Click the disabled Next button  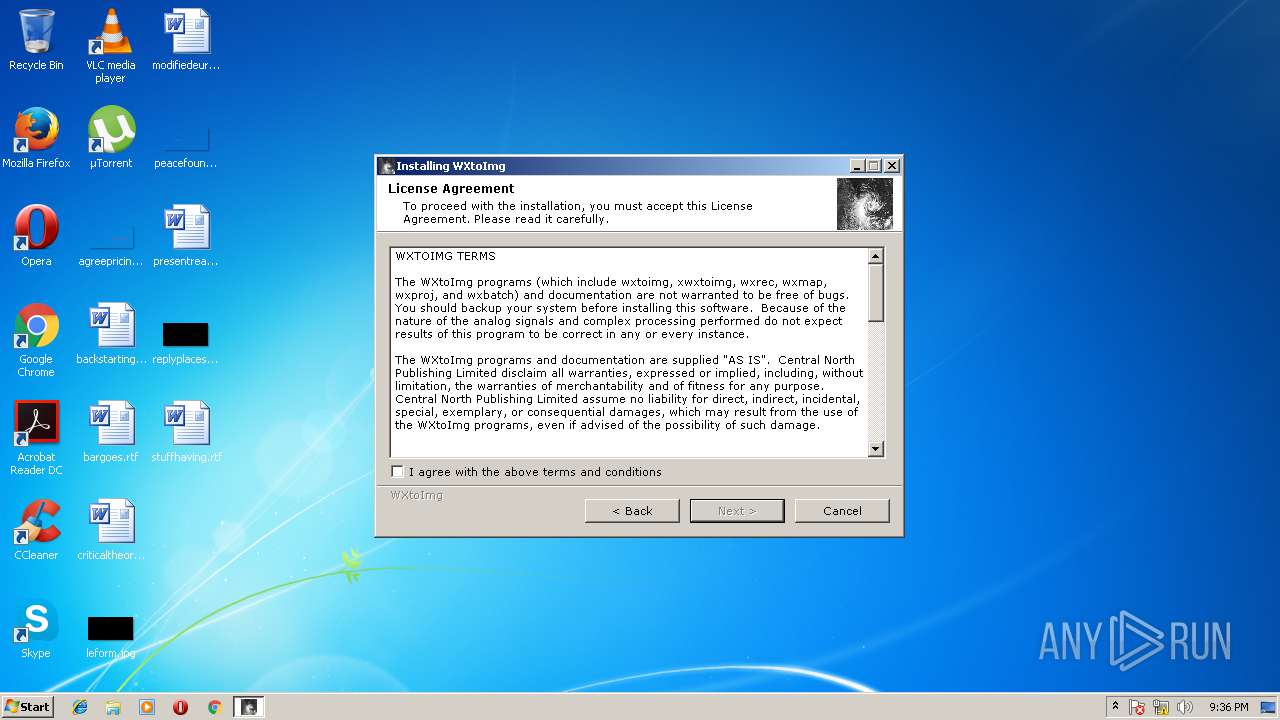click(737, 511)
